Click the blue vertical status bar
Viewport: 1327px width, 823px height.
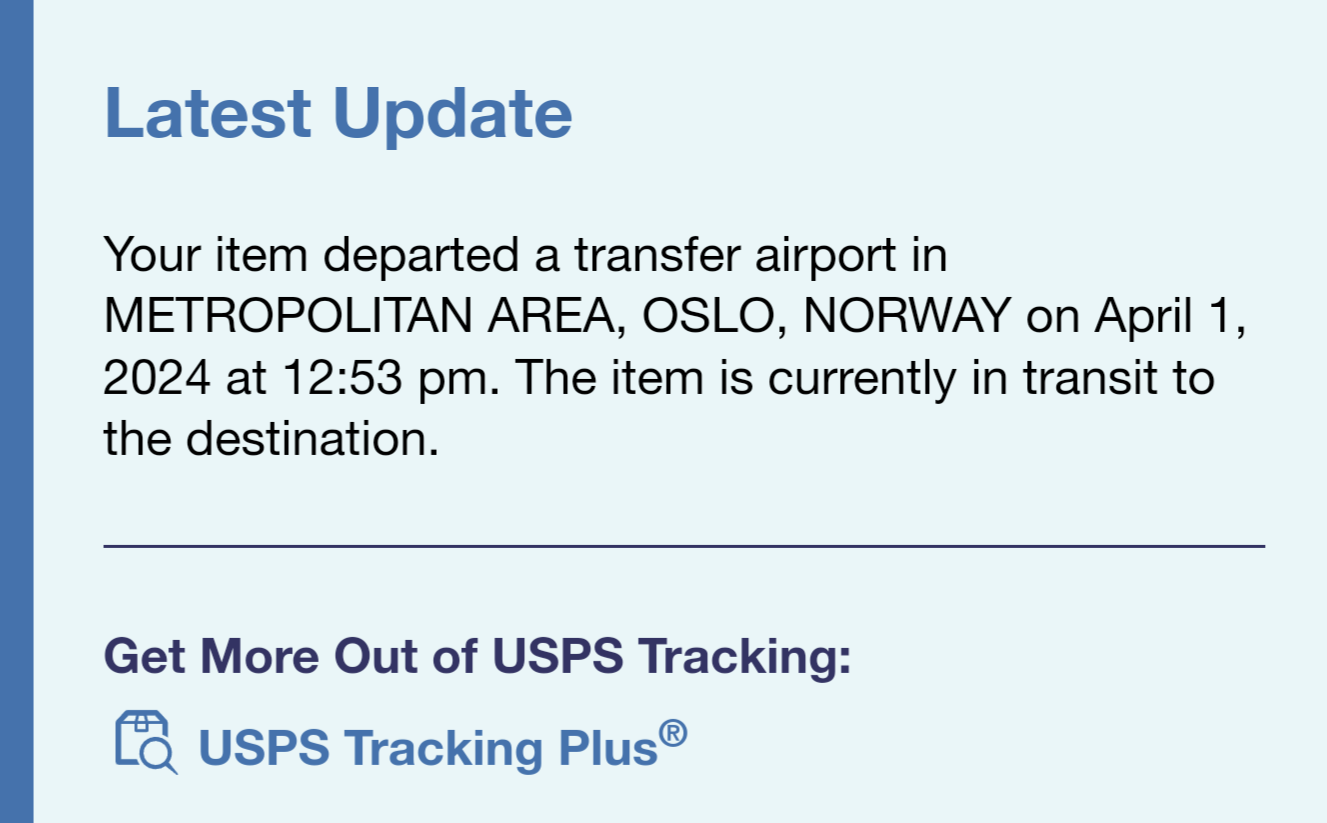click(17, 411)
